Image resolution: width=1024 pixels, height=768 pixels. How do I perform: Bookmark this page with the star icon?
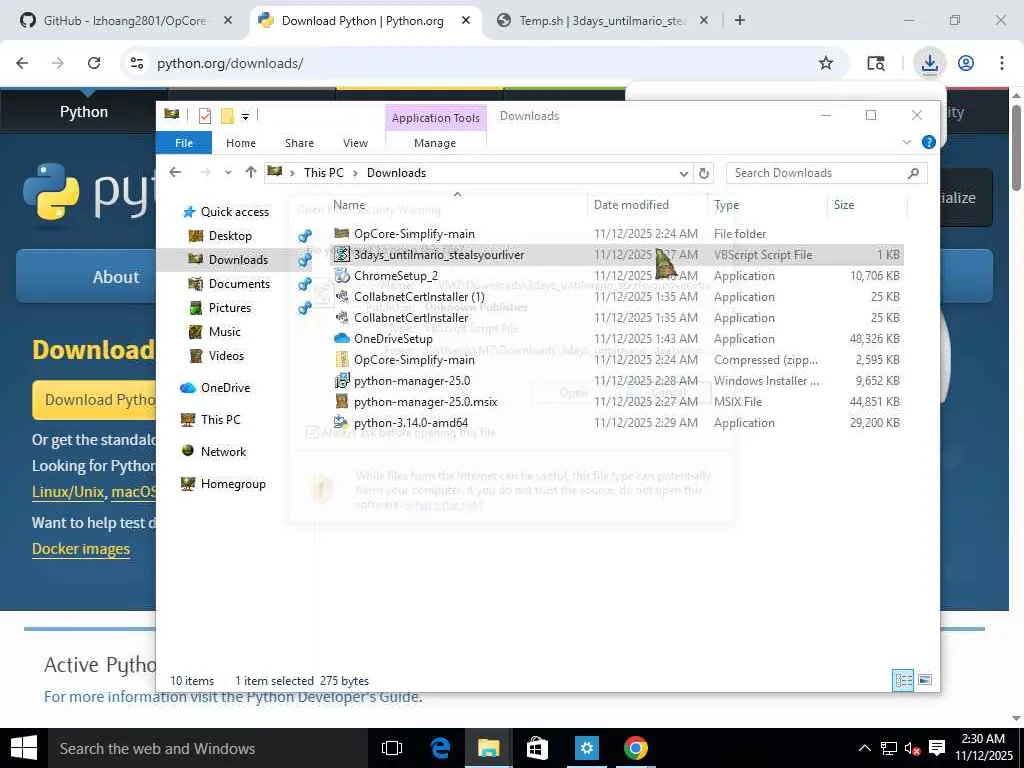click(826, 63)
